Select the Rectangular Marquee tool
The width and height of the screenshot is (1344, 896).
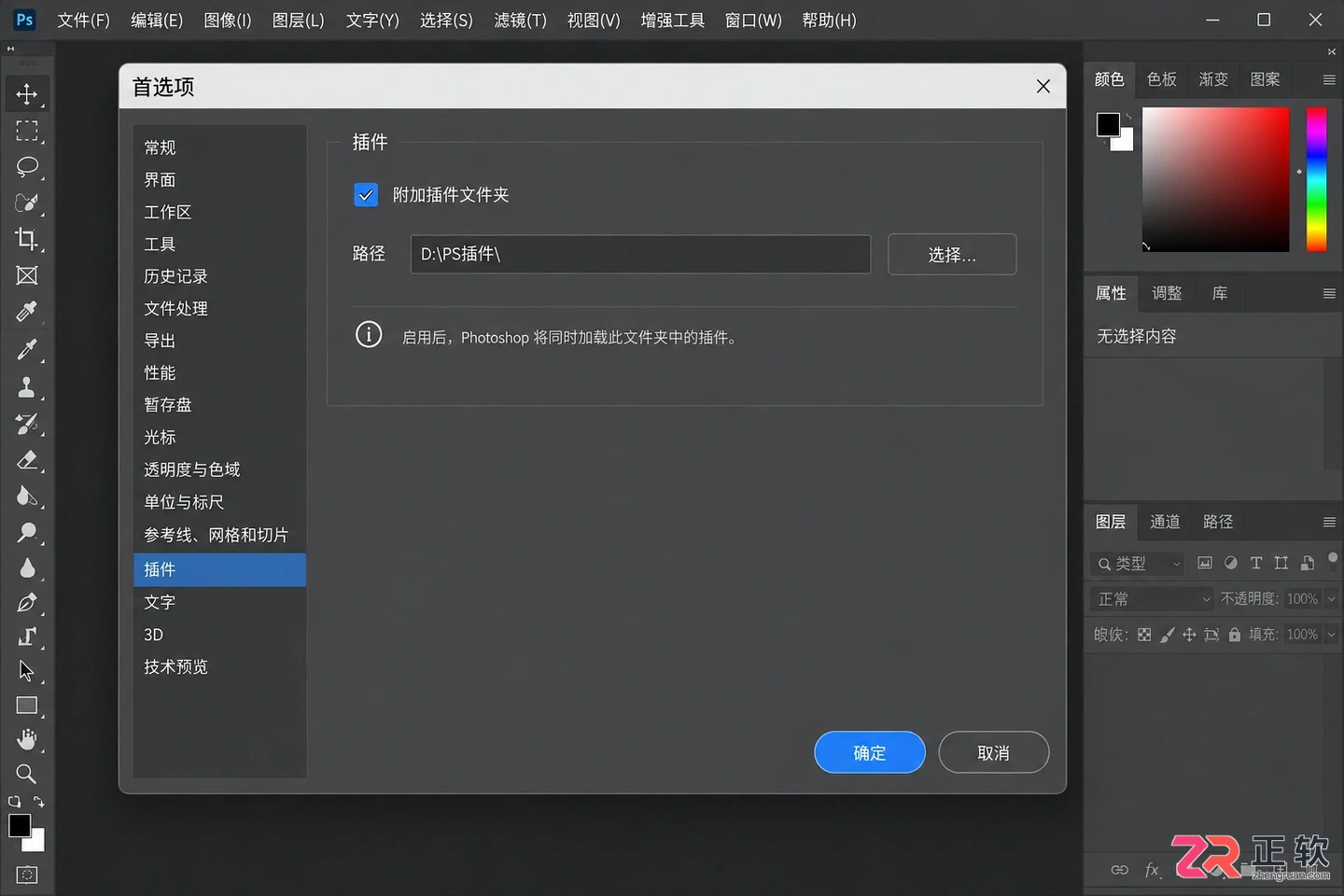coord(27,131)
